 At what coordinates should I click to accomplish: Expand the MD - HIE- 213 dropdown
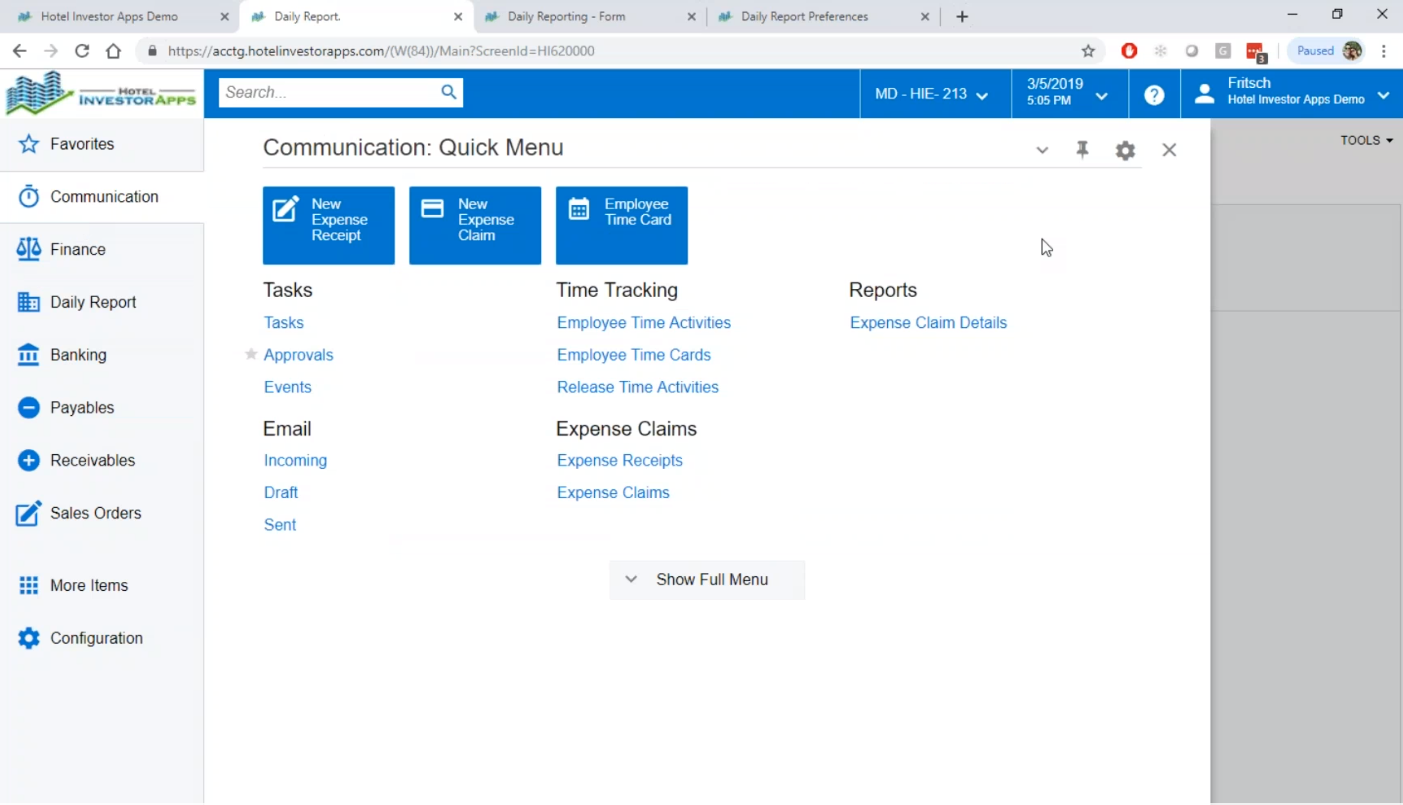coord(930,94)
